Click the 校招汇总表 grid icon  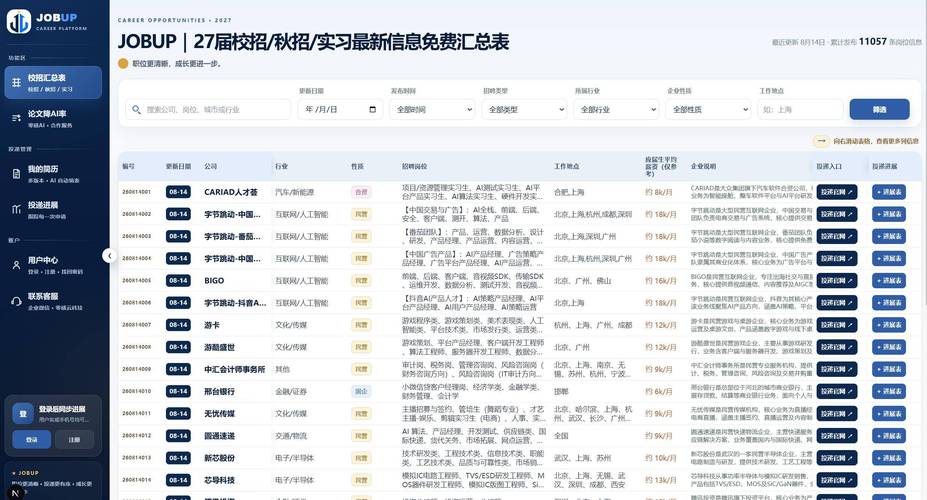tap(17, 83)
